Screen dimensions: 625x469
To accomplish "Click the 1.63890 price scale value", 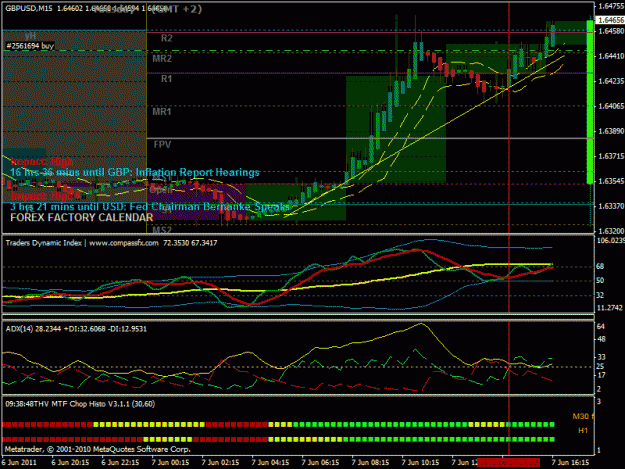I will 611,131.
